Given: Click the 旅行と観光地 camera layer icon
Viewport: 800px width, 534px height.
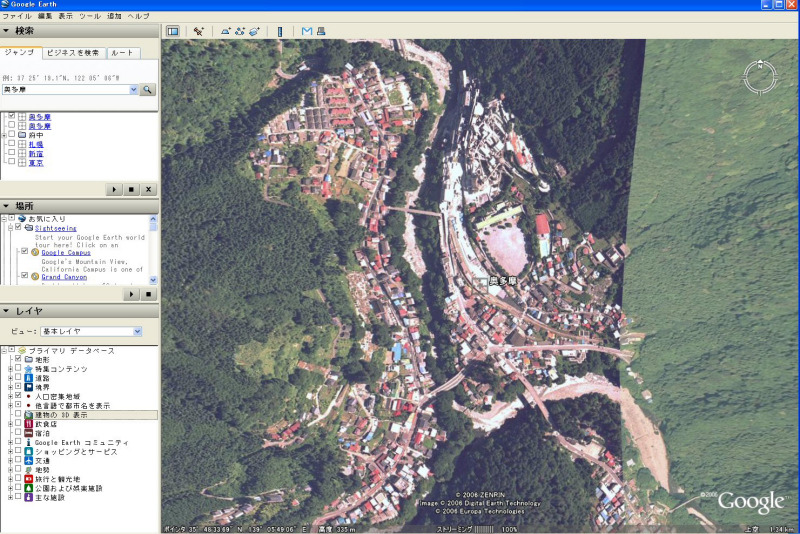Looking at the screenshot, I should [29, 479].
